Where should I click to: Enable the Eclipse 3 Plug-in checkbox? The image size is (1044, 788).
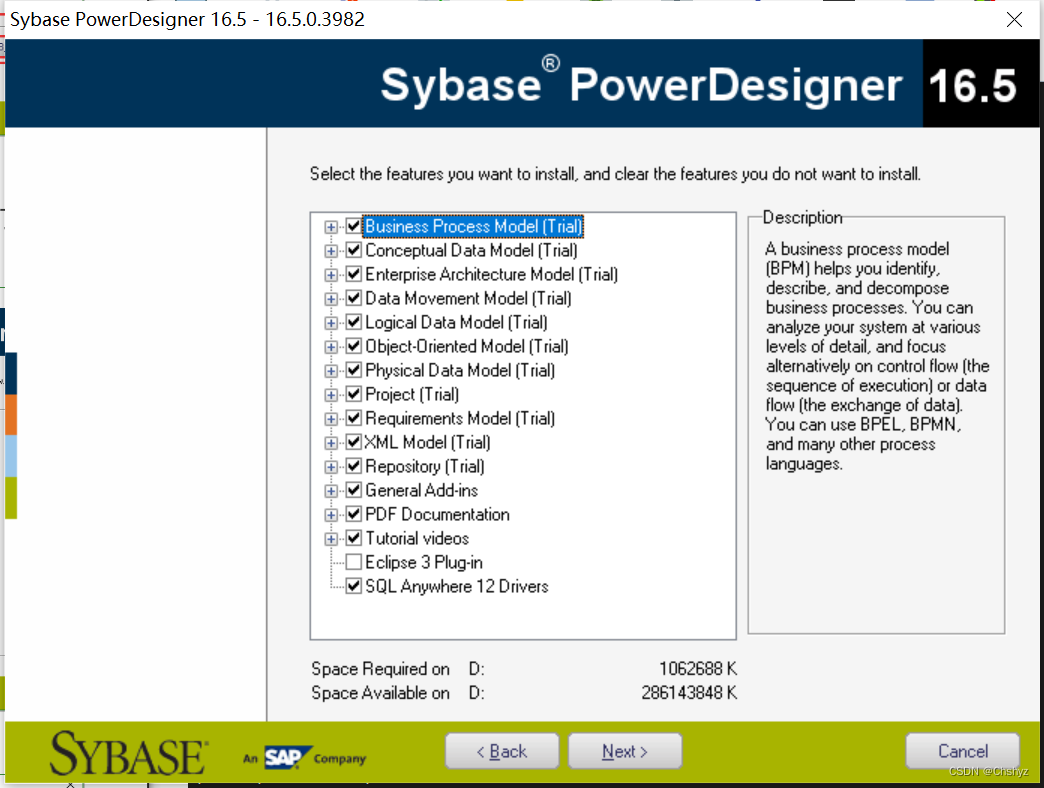coord(354,562)
